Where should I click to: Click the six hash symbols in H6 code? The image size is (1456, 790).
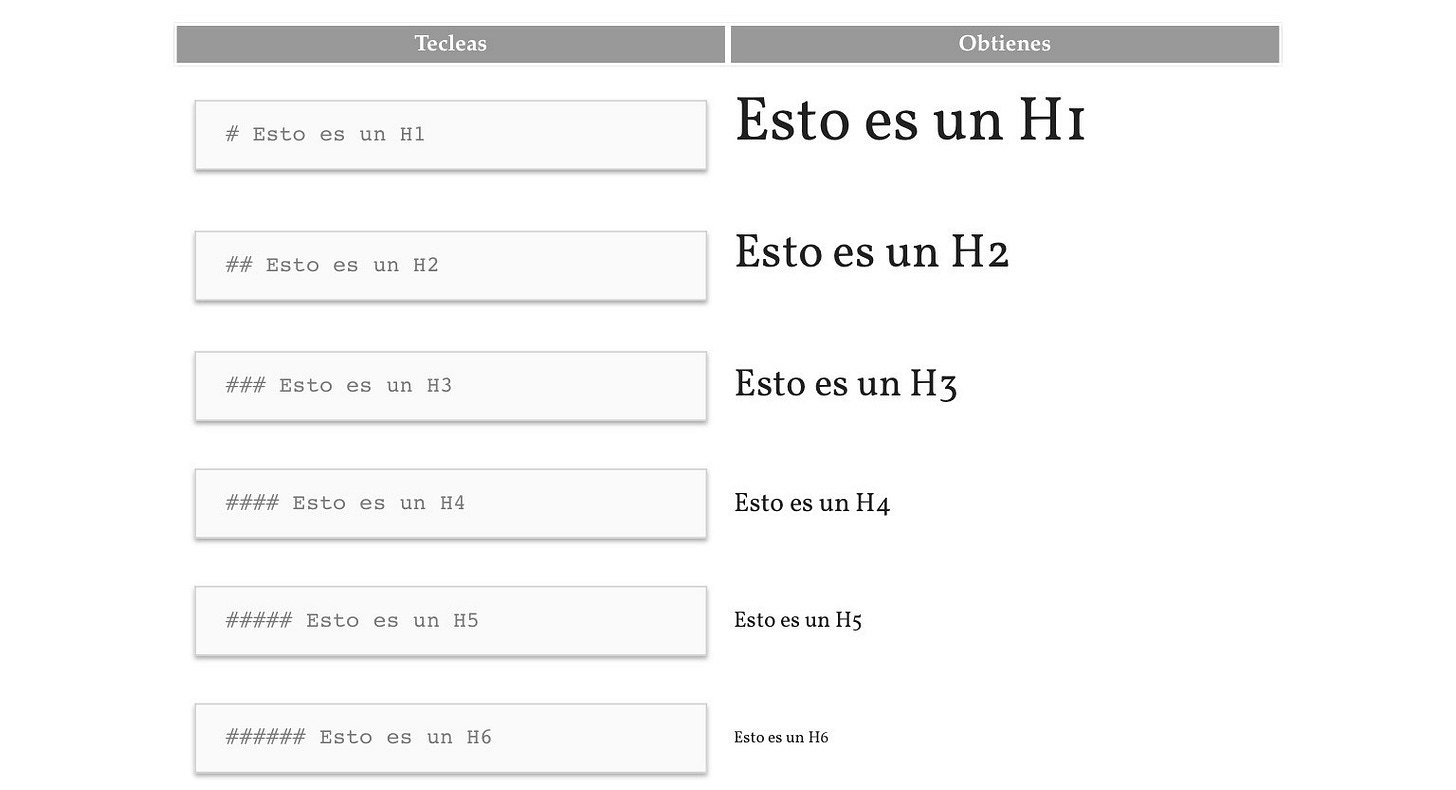click(x=266, y=737)
